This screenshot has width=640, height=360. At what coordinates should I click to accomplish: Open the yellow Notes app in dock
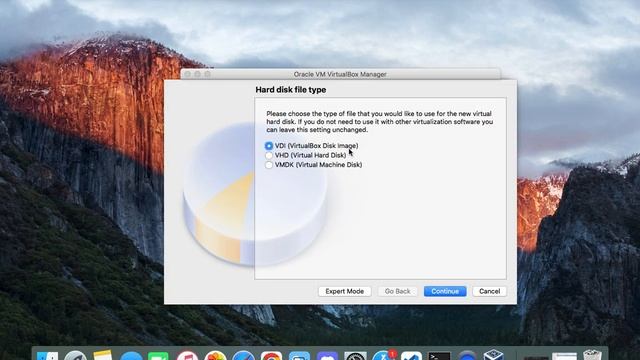(102, 355)
